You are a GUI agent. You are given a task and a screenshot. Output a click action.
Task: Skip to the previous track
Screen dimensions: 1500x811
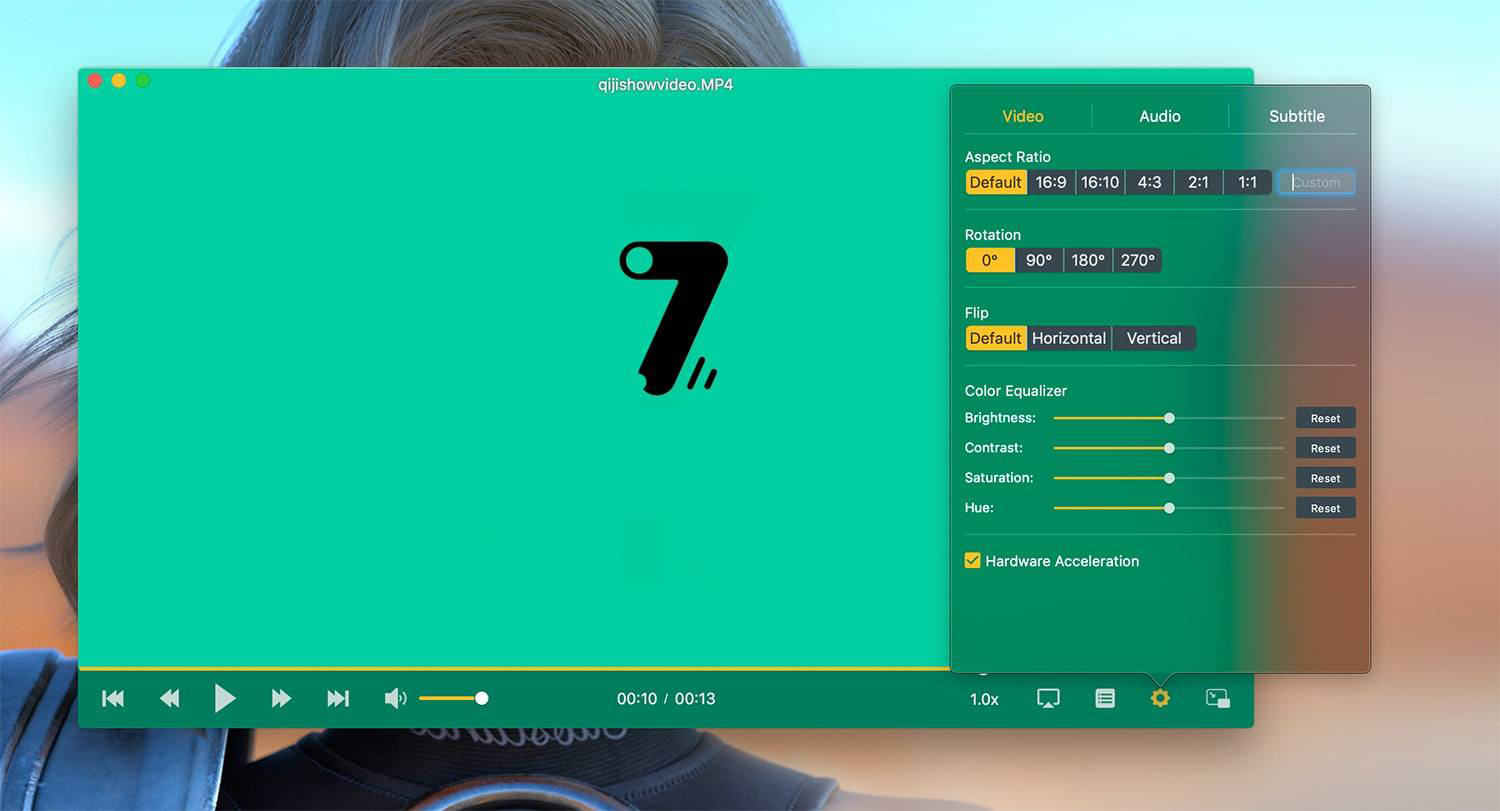point(113,699)
